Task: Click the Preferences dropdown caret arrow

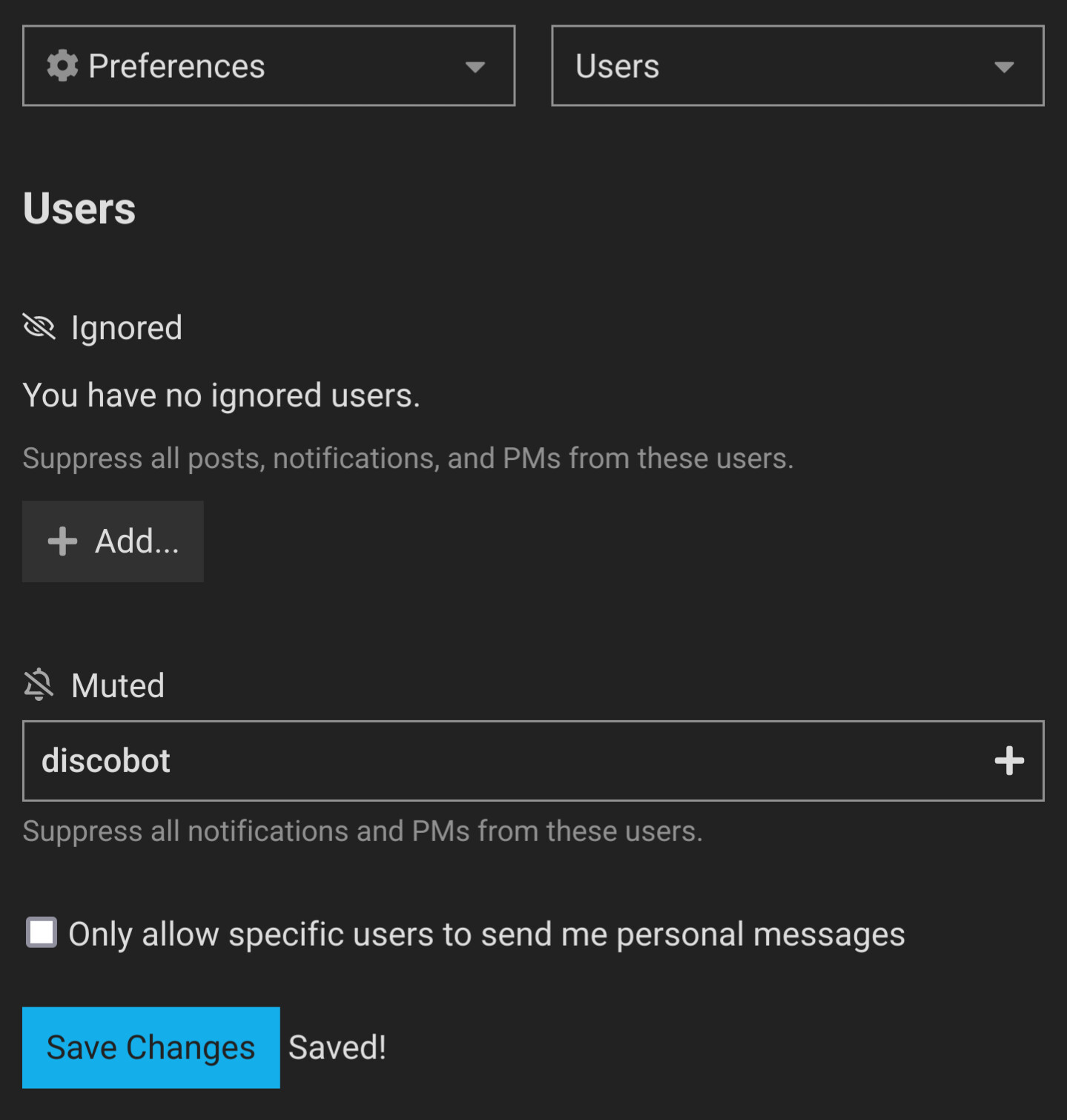Action: click(x=475, y=67)
